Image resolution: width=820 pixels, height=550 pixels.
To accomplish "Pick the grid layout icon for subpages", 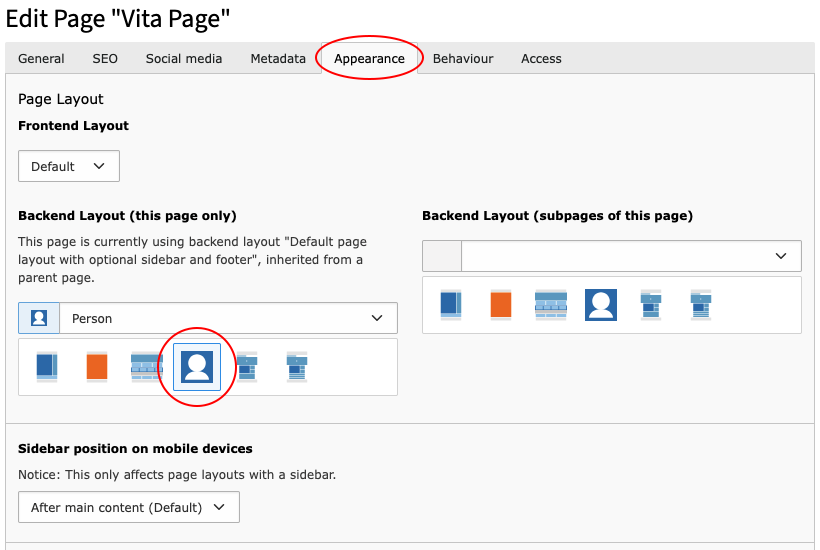I will 551,305.
